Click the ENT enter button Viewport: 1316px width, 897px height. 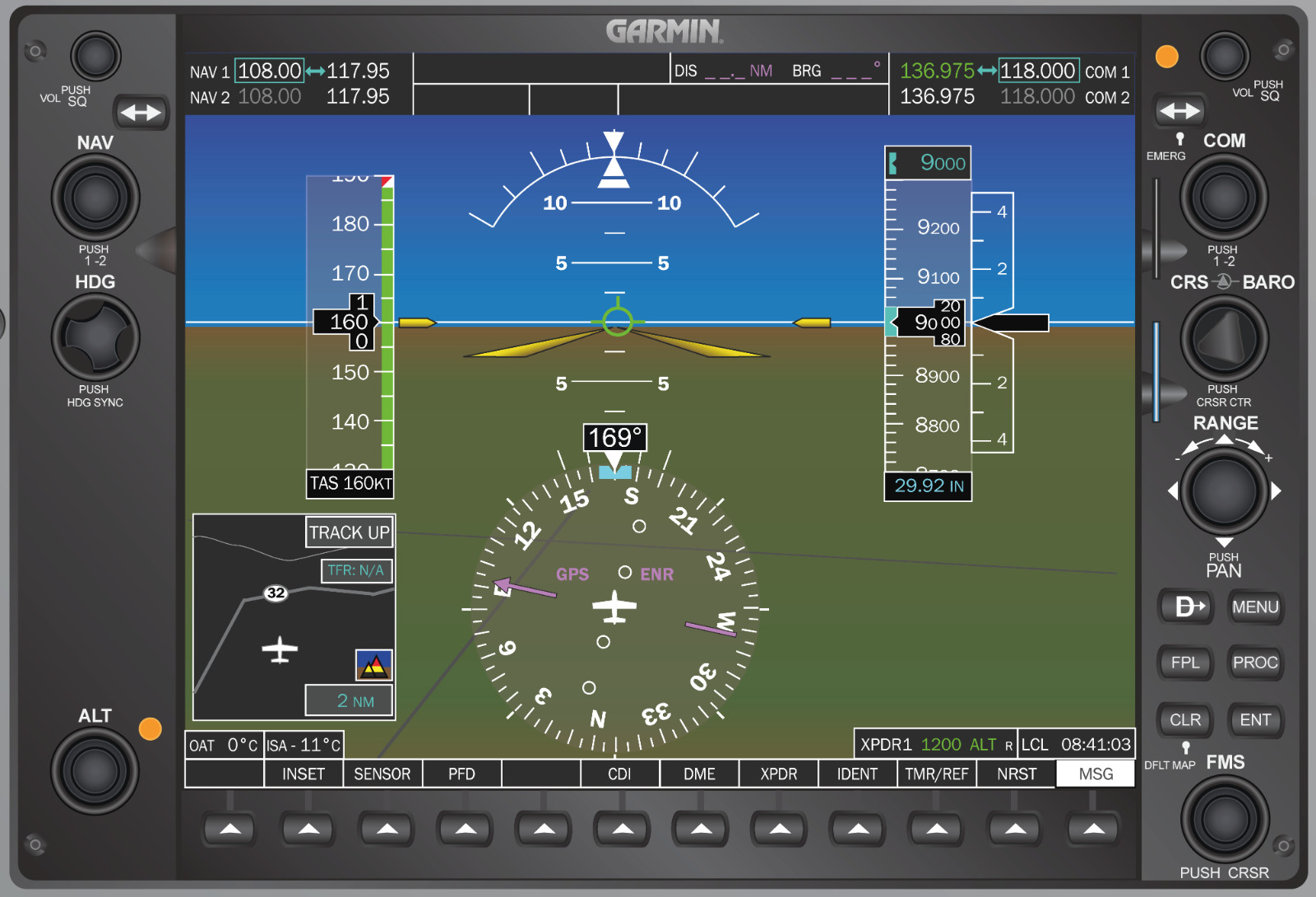pos(1255,720)
